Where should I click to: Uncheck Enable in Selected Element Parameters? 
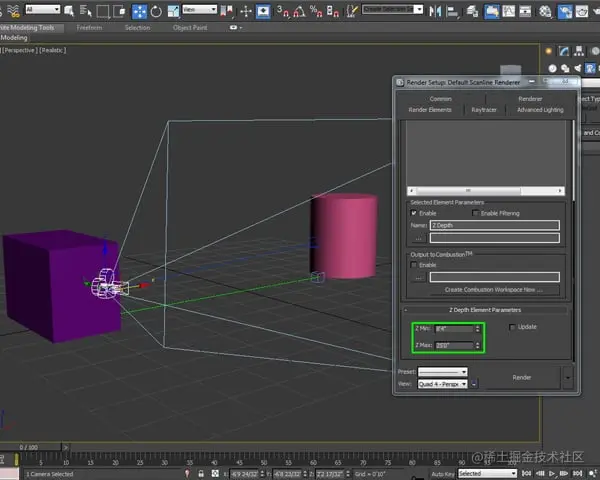click(414, 213)
